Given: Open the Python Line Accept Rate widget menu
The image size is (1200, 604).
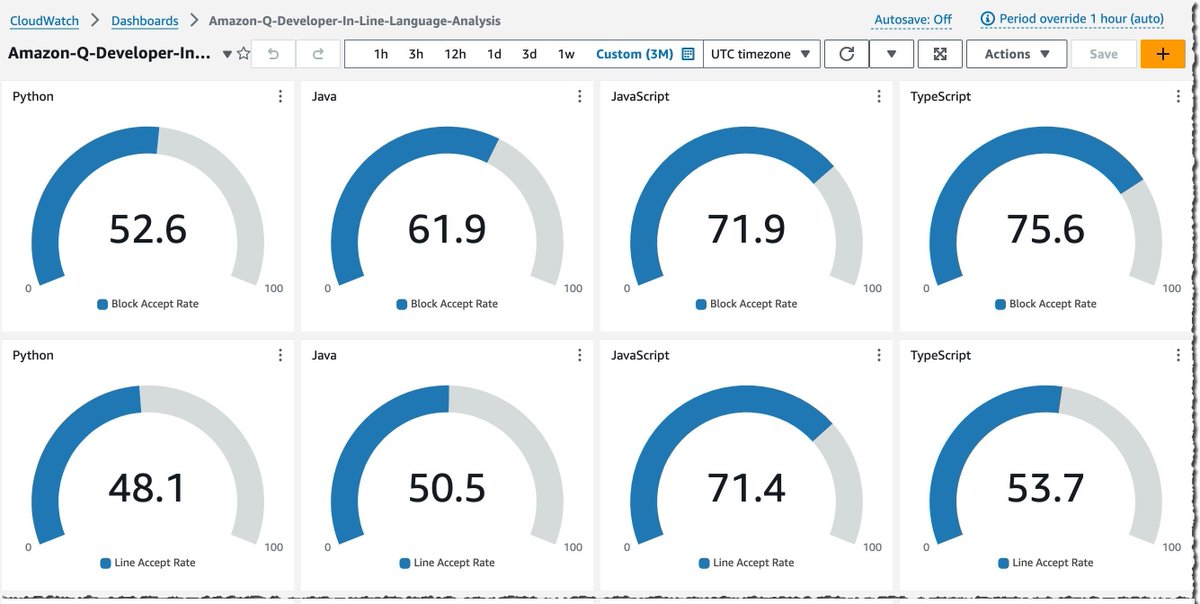Looking at the screenshot, I should (x=280, y=355).
